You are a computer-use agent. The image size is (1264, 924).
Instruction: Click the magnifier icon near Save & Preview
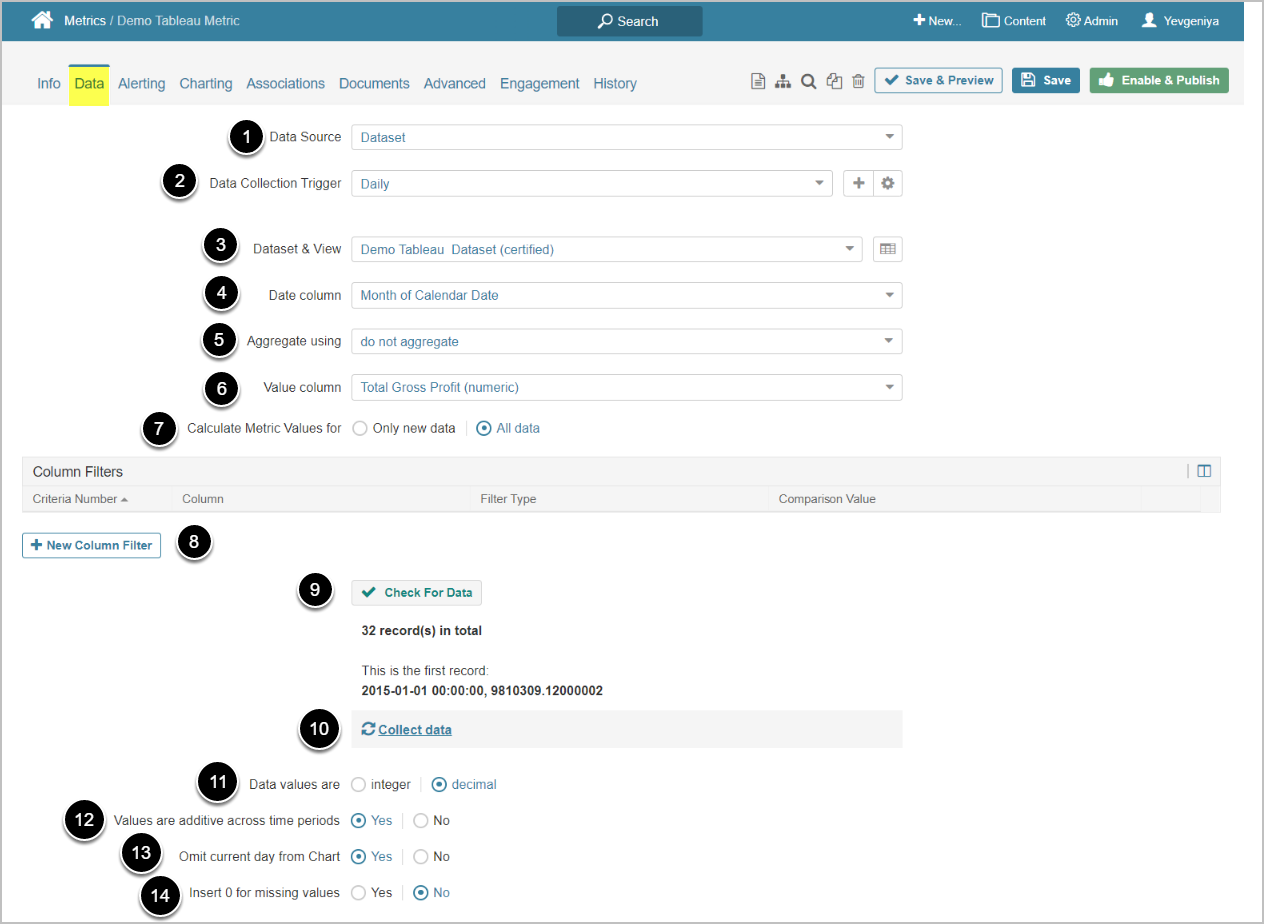tap(808, 81)
